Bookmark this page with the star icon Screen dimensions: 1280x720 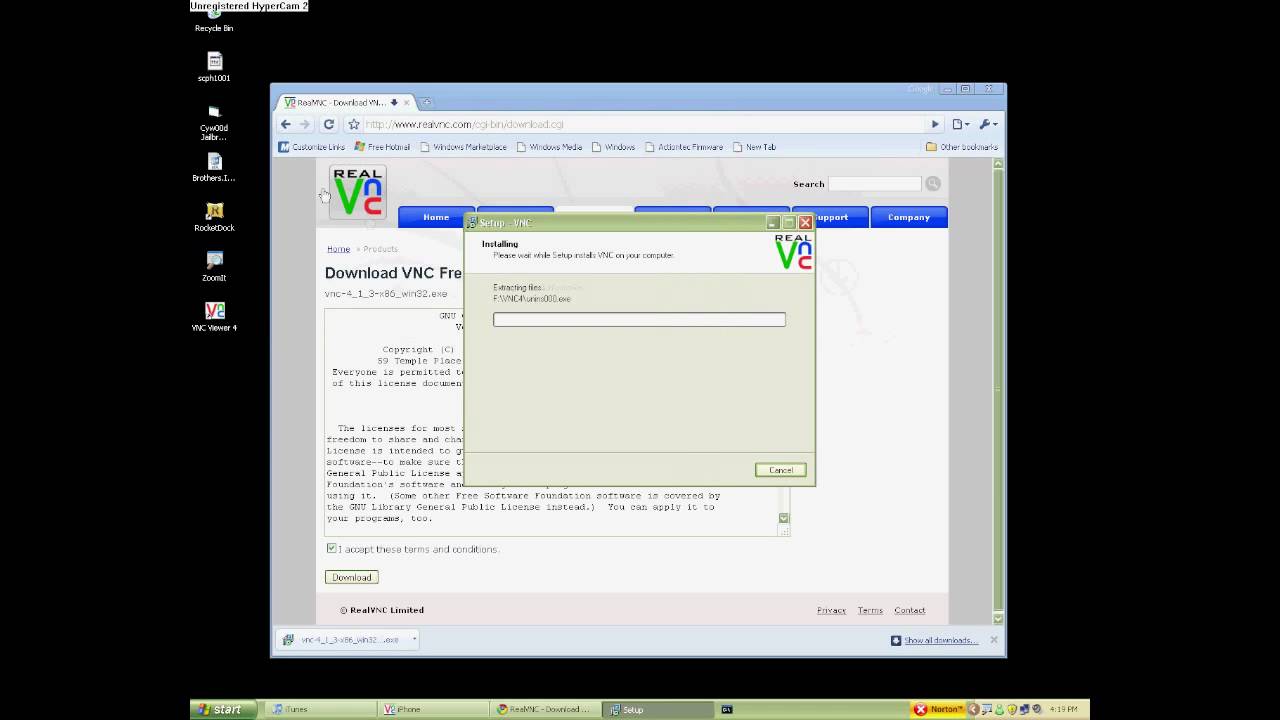click(x=353, y=124)
